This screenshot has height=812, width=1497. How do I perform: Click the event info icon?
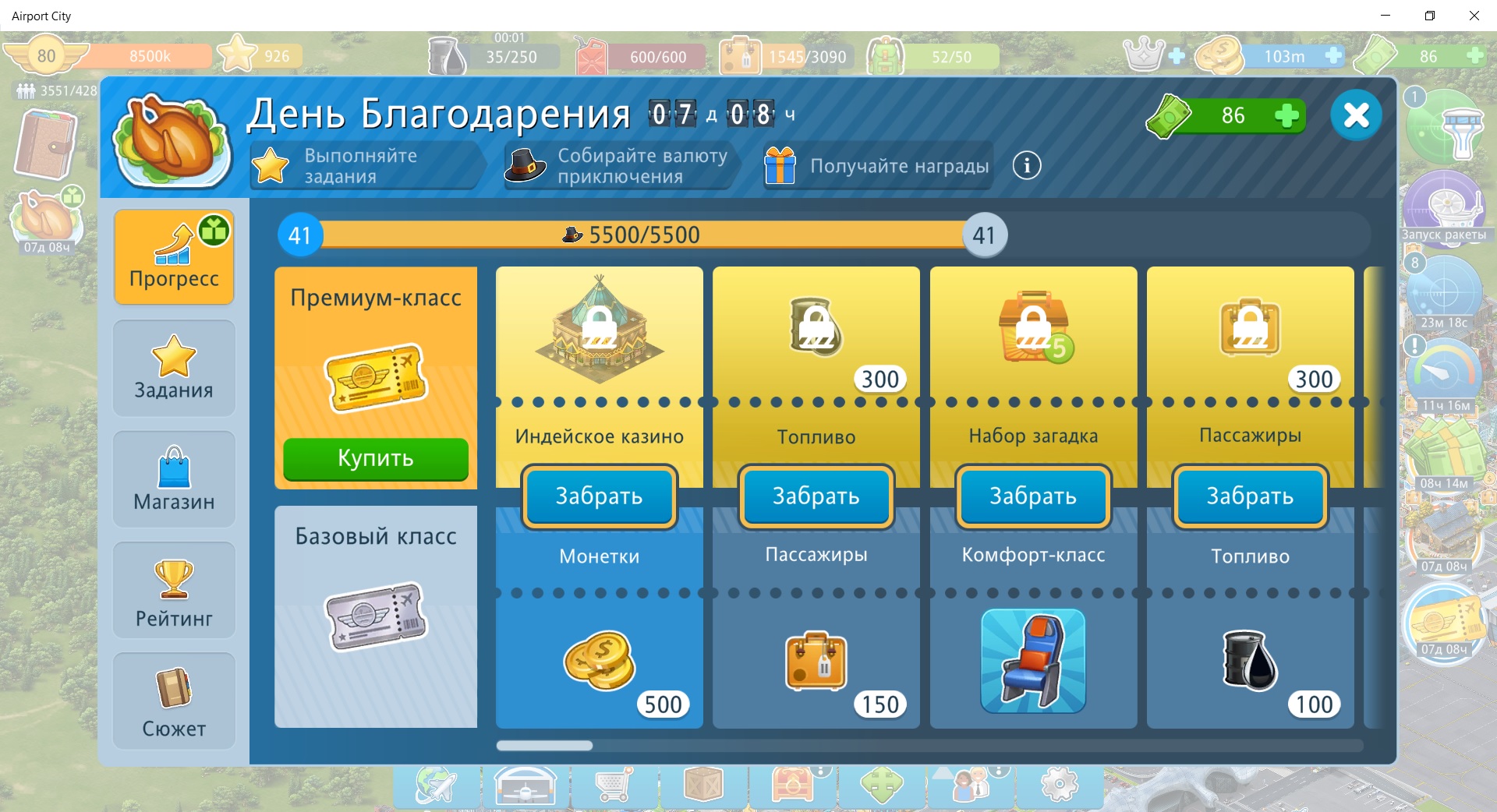(x=1027, y=165)
